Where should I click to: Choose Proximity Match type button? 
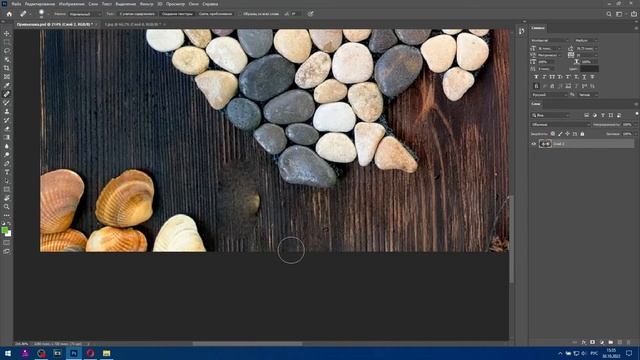[216, 14]
